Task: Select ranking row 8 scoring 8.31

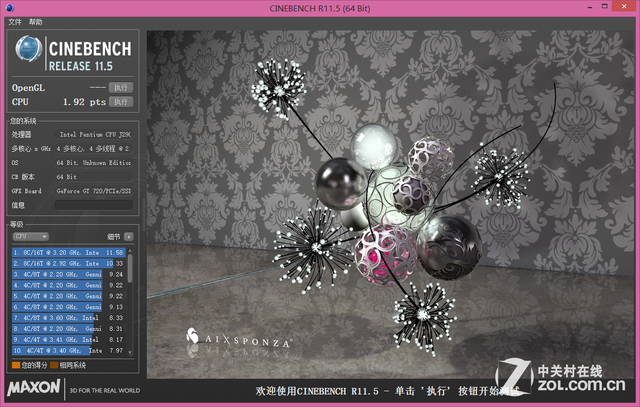Action: coord(68,329)
